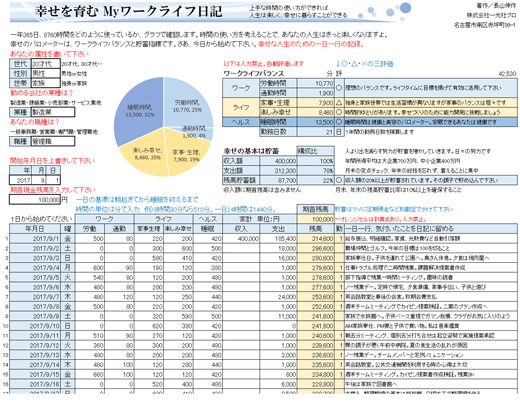Select the 収入額 amount 400,000 in savings table
The image size is (520, 403).
pos(278,161)
